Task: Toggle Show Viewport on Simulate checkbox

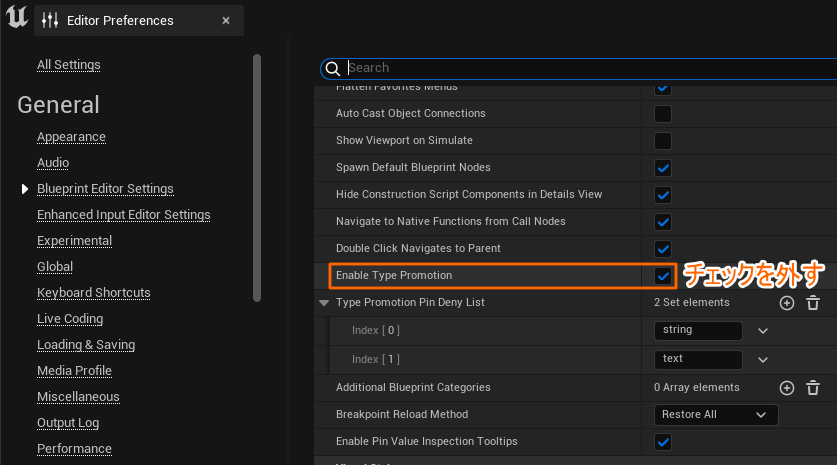Action: point(662,141)
